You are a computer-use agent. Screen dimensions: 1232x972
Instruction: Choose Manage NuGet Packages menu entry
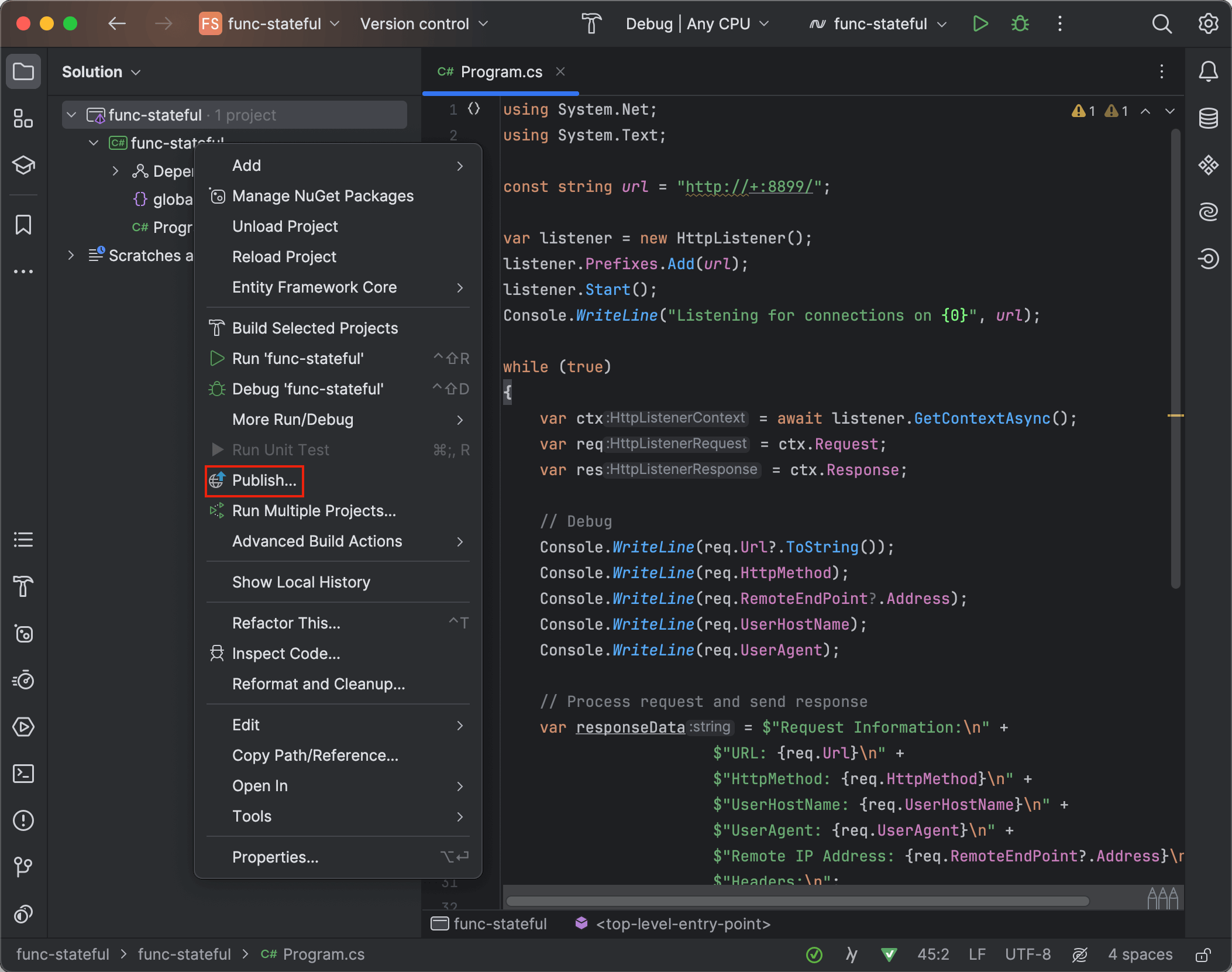tap(322, 196)
